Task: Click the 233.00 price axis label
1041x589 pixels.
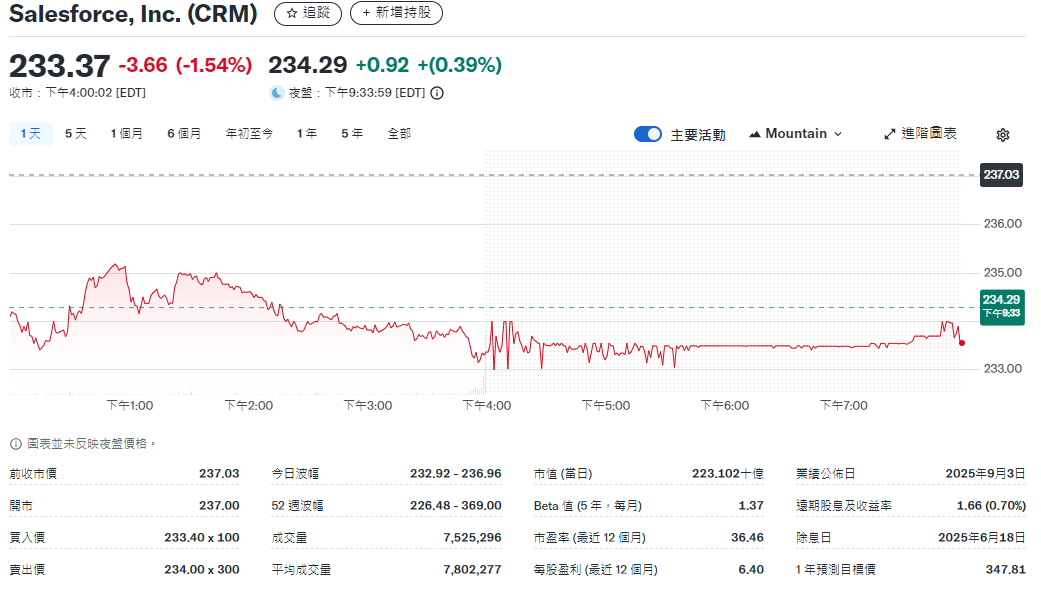Action: [1002, 369]
